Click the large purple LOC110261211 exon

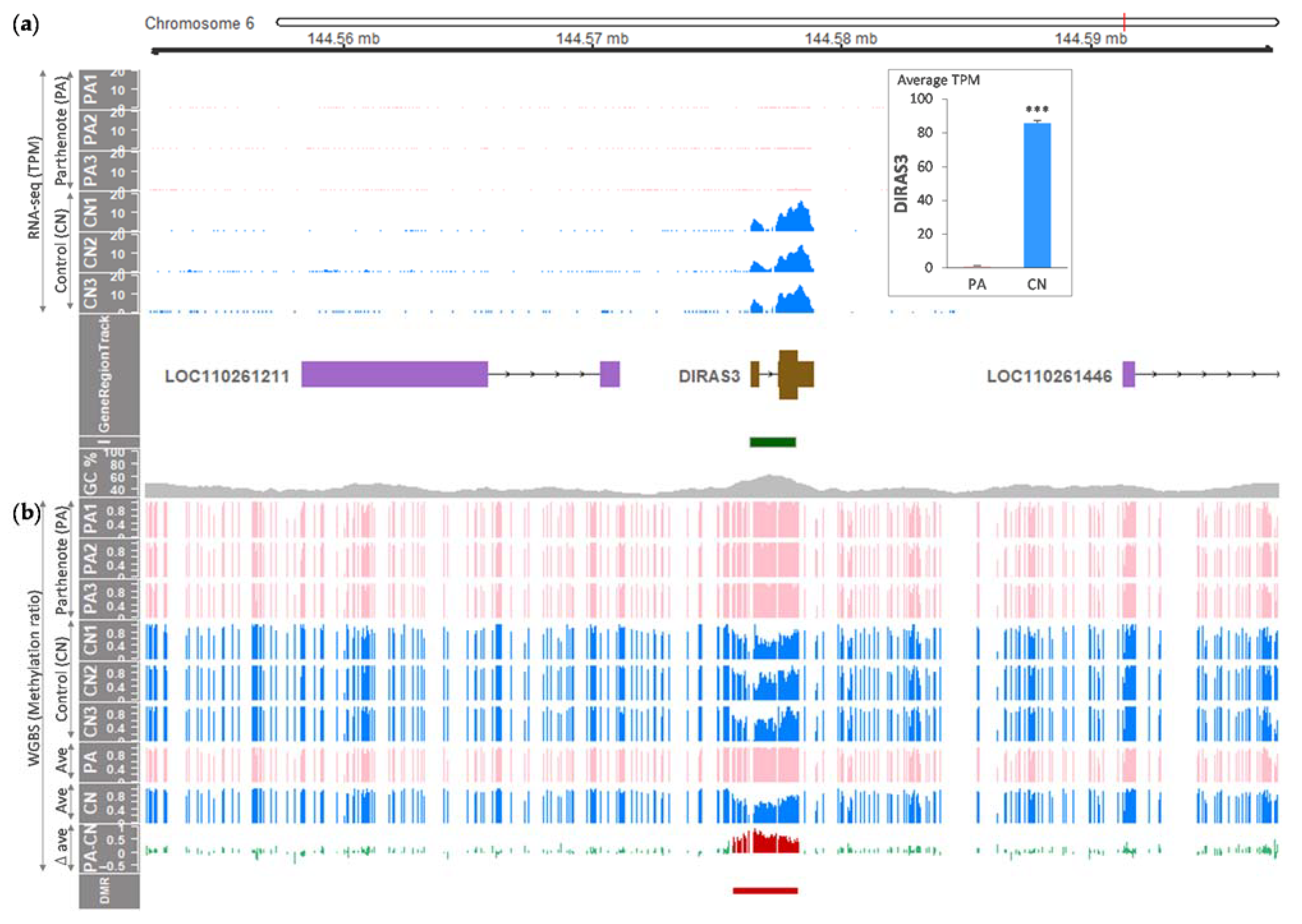(x=394, y=374)
